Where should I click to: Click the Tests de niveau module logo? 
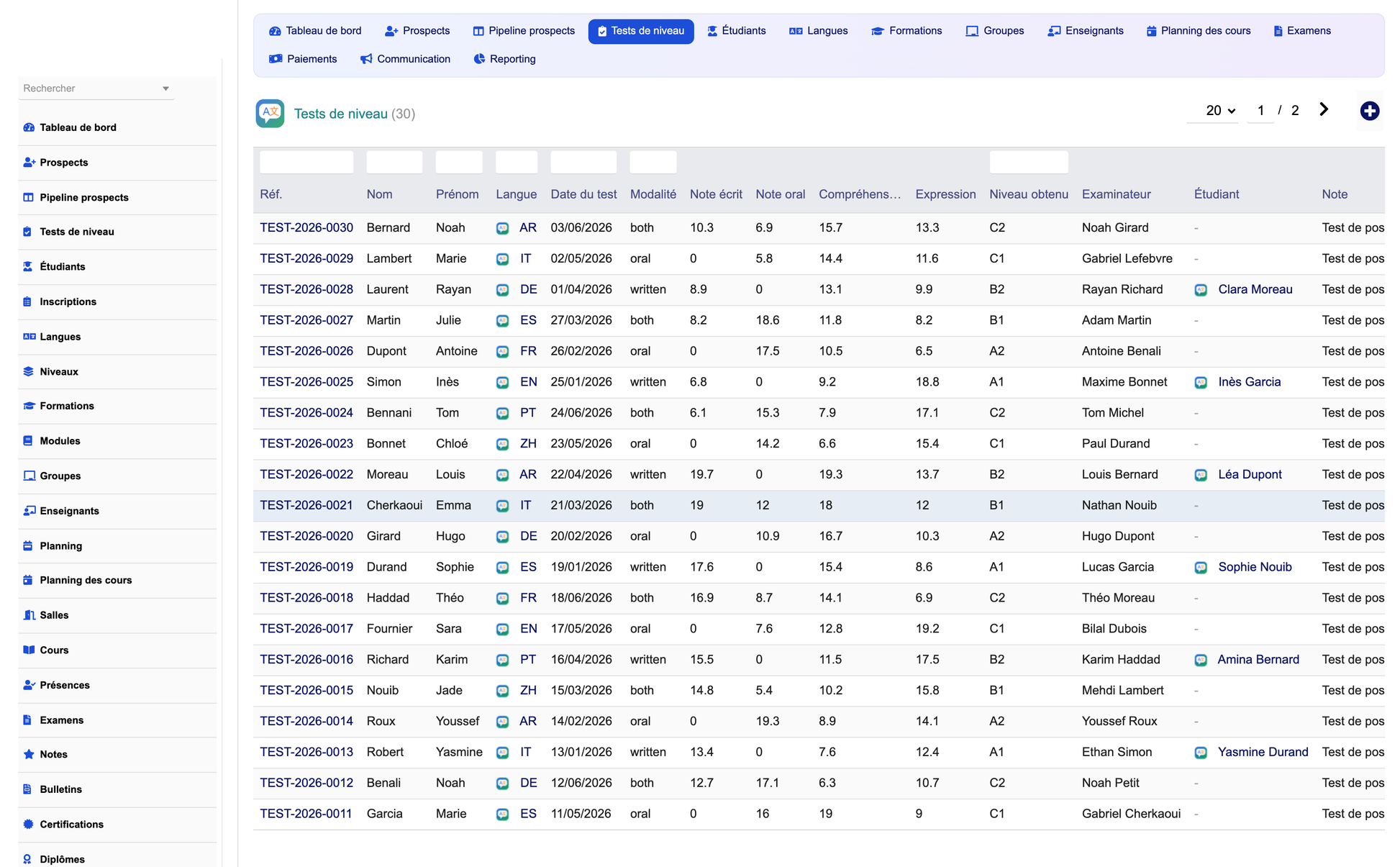click(x=270, y=114)
